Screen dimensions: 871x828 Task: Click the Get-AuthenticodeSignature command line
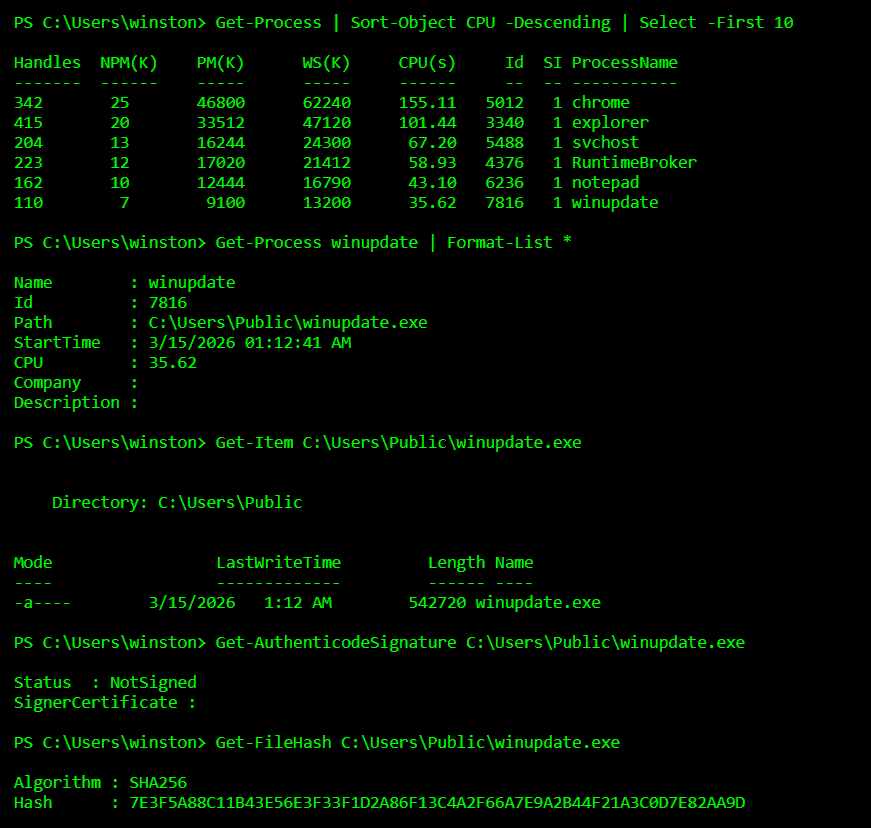(379, 643)
